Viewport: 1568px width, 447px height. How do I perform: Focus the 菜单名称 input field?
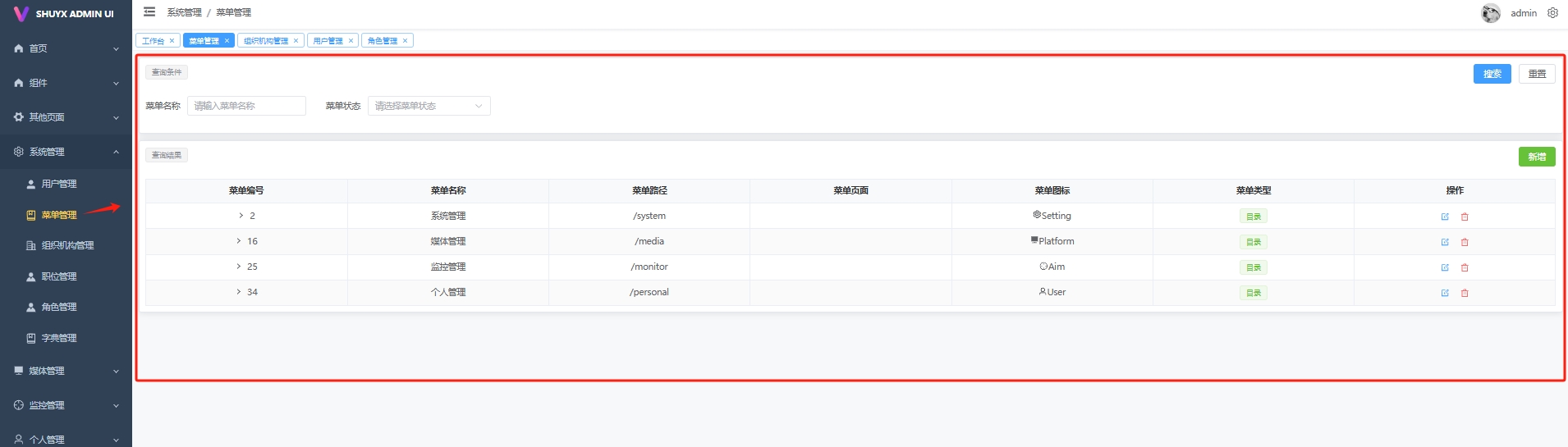[246, 106]
